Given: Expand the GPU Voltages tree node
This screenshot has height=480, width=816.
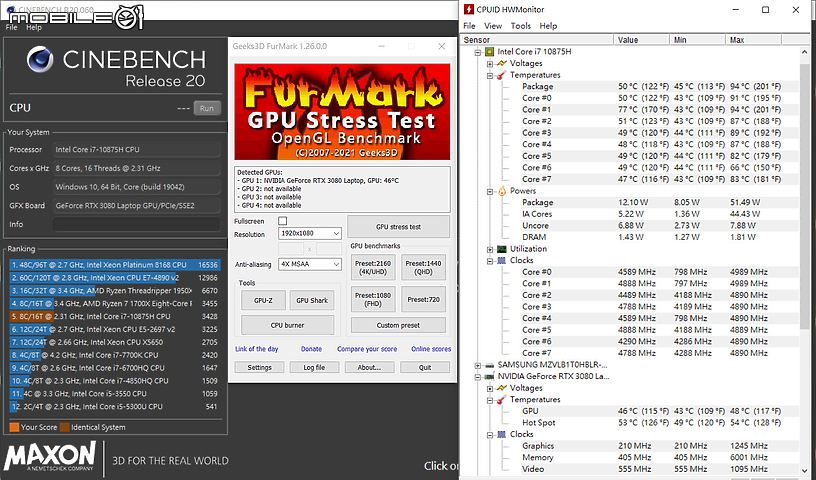Looking at the screenshot, I should coord(490,388).
